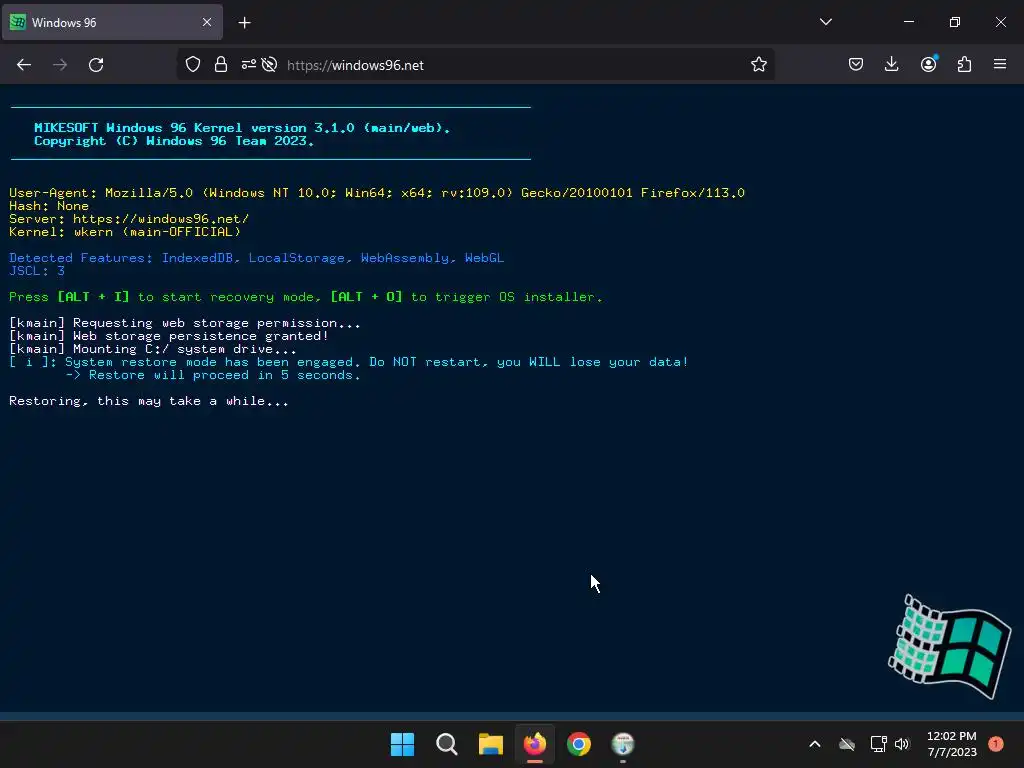Viewport: 1024px width, 768px height.
Task: Bookmark this page with the star
Action: click(758, 65)
